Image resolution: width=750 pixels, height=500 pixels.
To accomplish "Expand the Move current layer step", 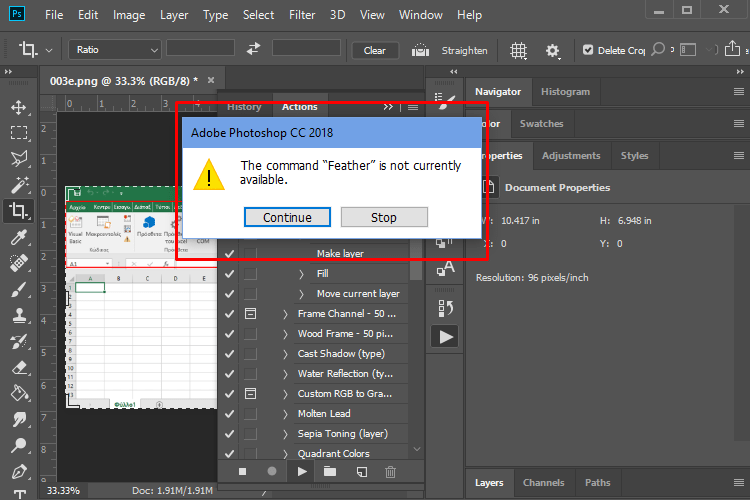I will tap(301, 294).
